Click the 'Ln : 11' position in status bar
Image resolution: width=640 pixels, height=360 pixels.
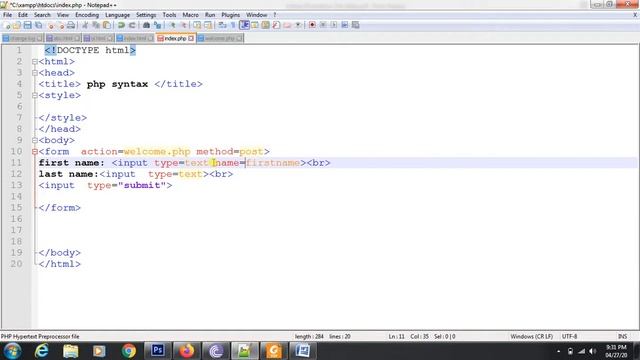point(396,337)
